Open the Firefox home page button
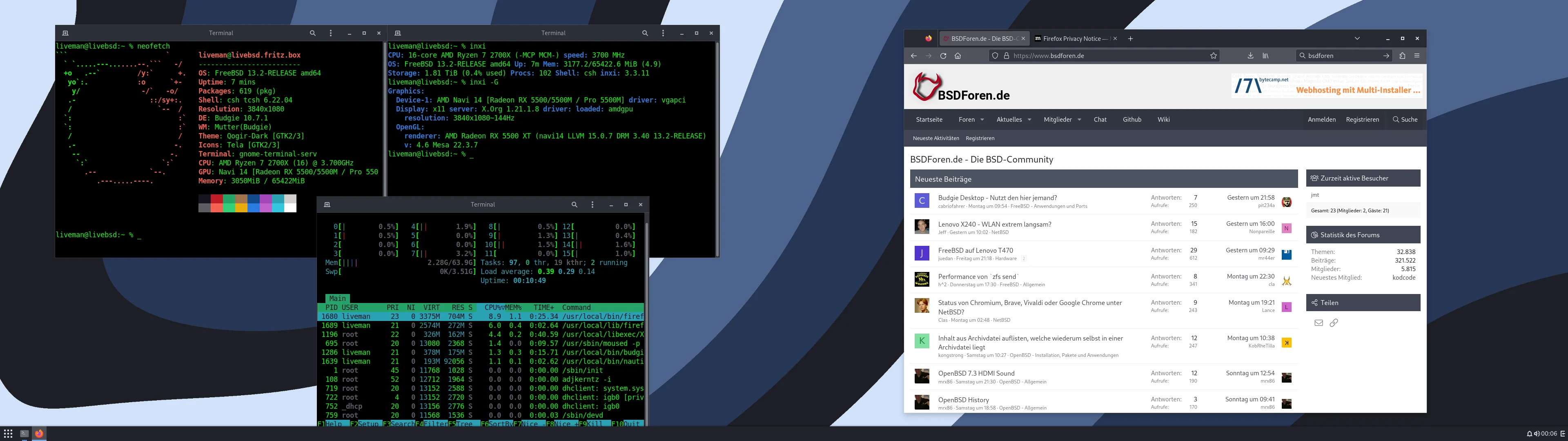Screen dimensions: 1568x441 point(958,56)
